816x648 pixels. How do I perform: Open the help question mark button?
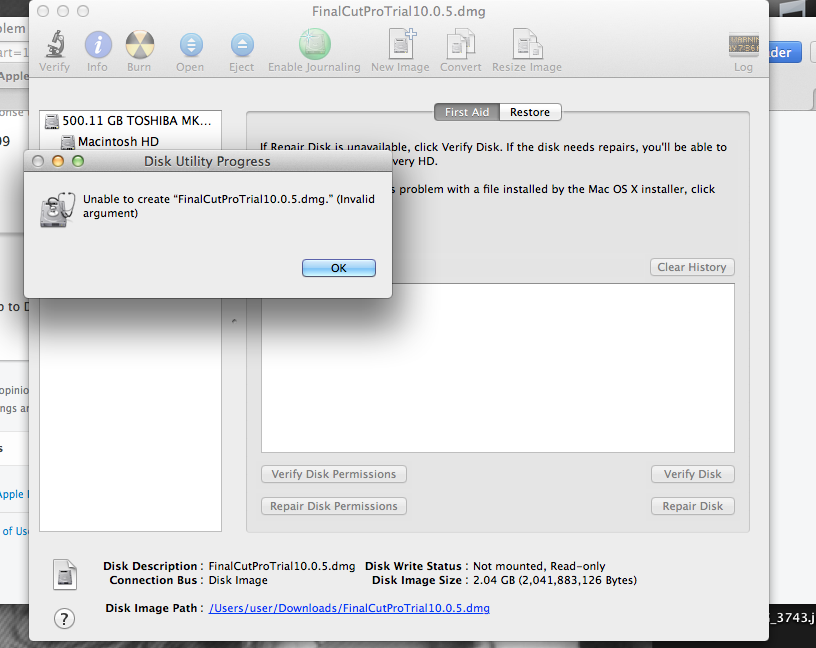click(x=65, y=619)
